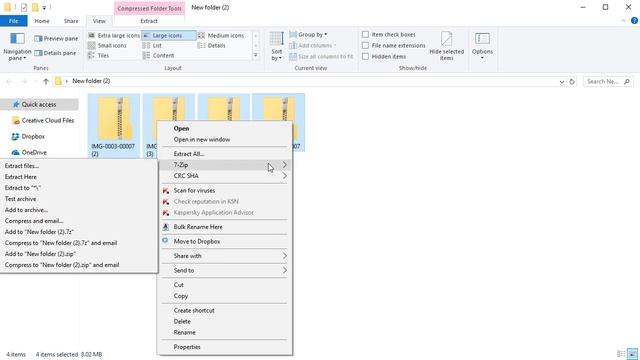Click the Up one level arrow

pos(46,81)
